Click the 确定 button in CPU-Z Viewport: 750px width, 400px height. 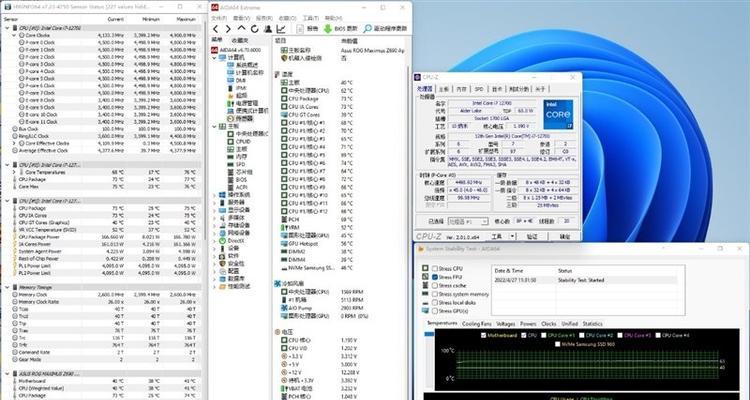tap(565, 236)
